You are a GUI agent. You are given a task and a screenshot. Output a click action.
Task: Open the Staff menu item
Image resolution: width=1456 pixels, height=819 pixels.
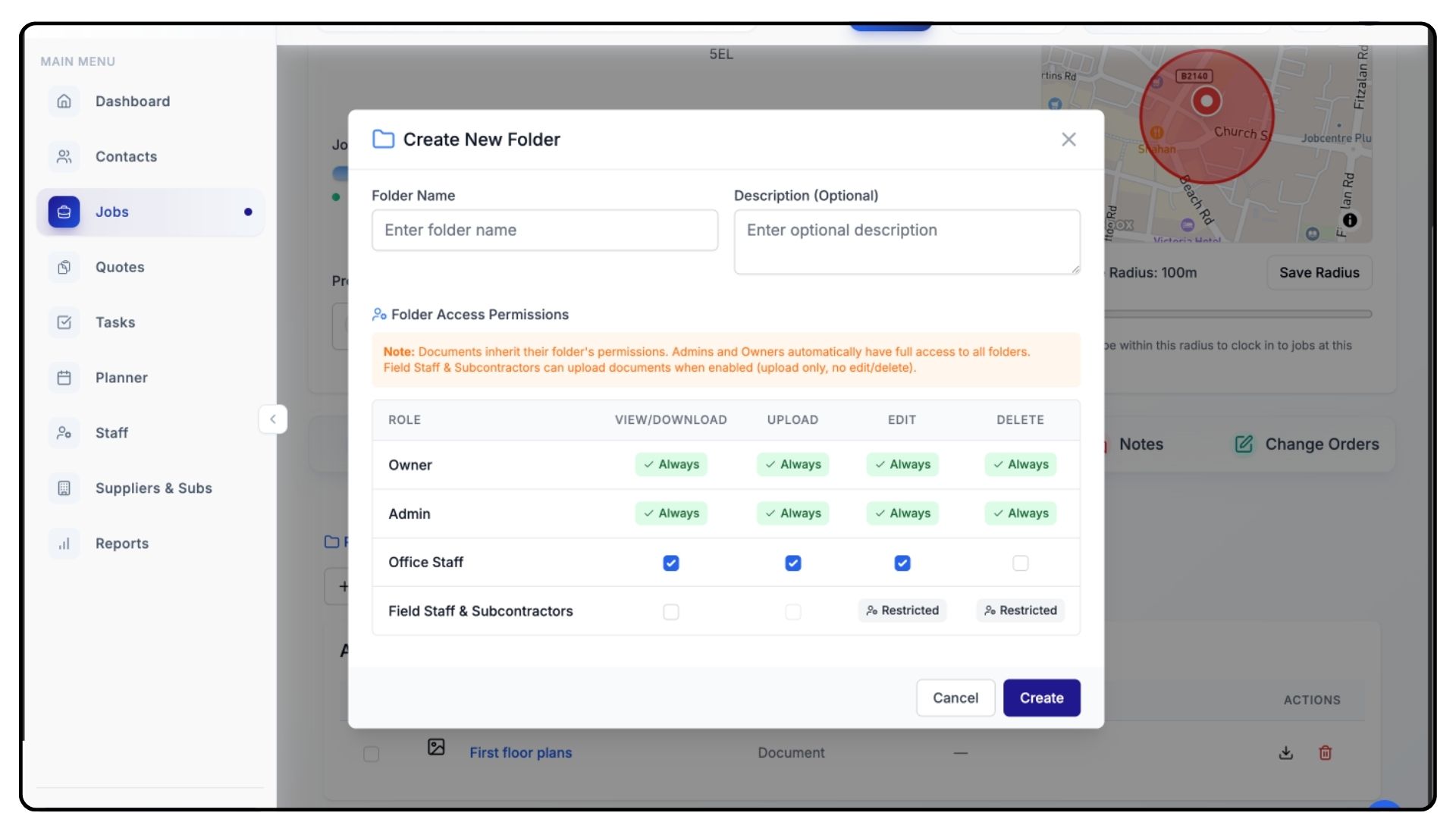pos(111,433)
